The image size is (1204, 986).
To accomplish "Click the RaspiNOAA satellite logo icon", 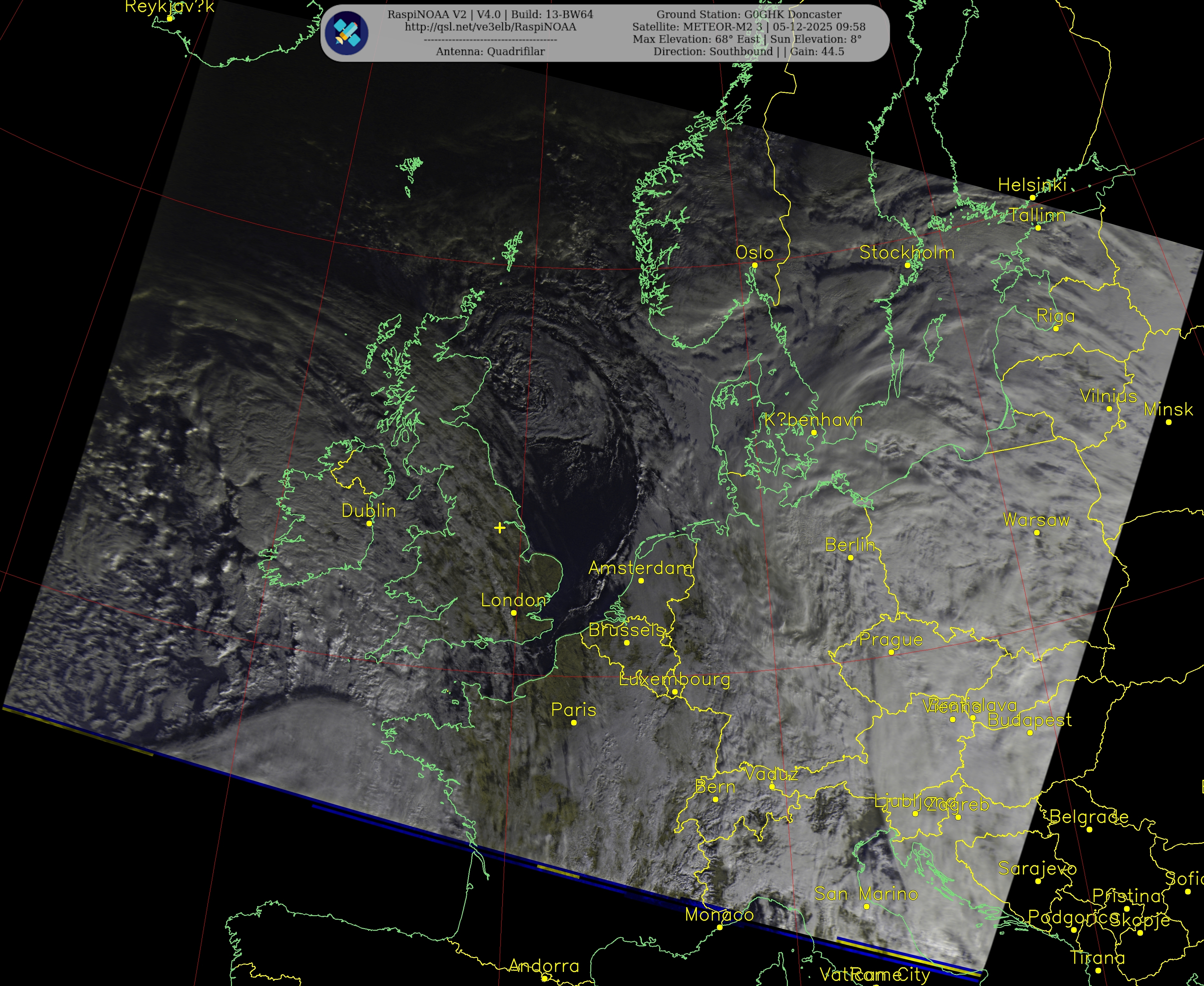I will click(x=346, y=33).
